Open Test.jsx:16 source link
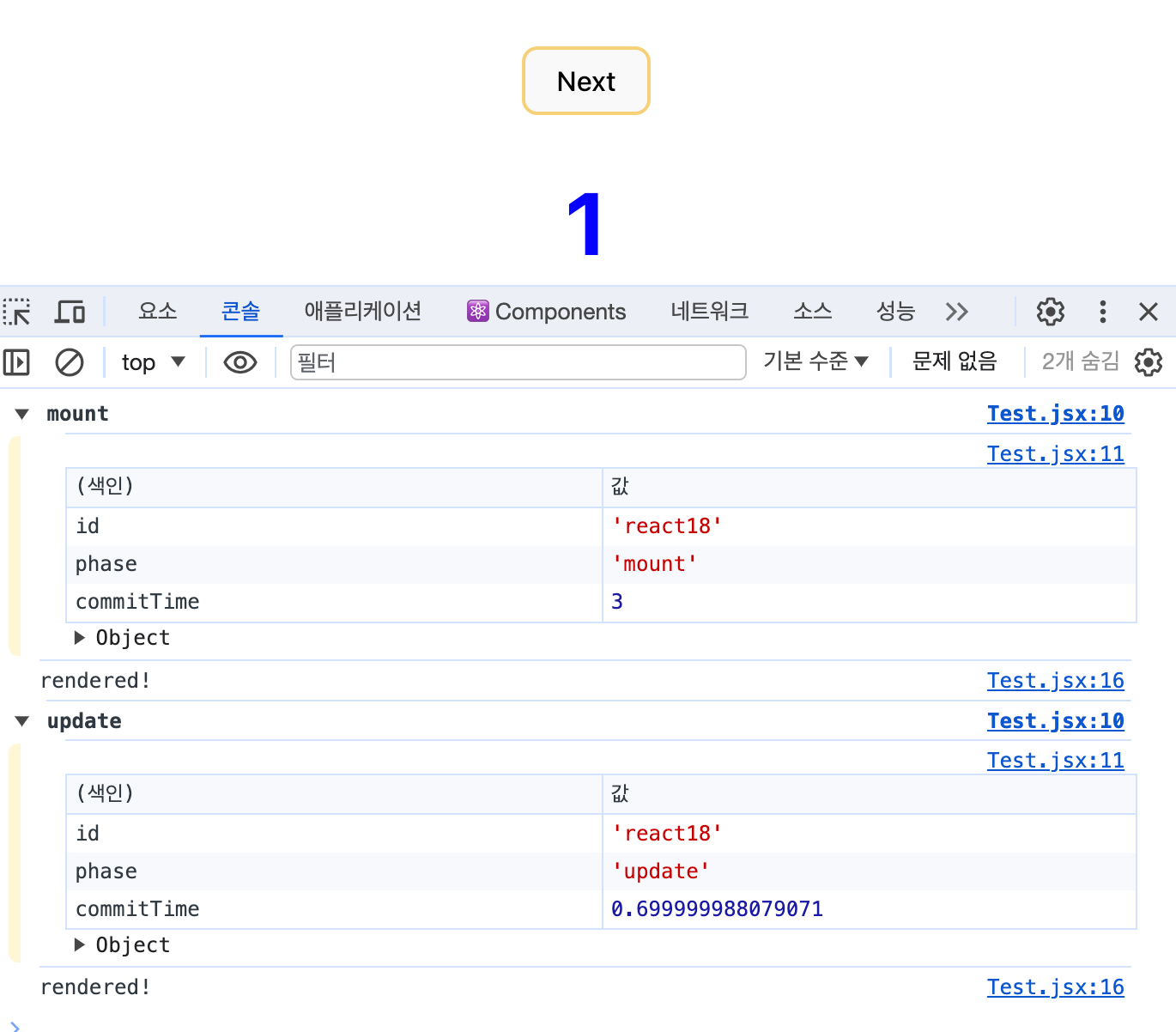The width and height of the screenshot is (1176, 1032). point(1055,679)
